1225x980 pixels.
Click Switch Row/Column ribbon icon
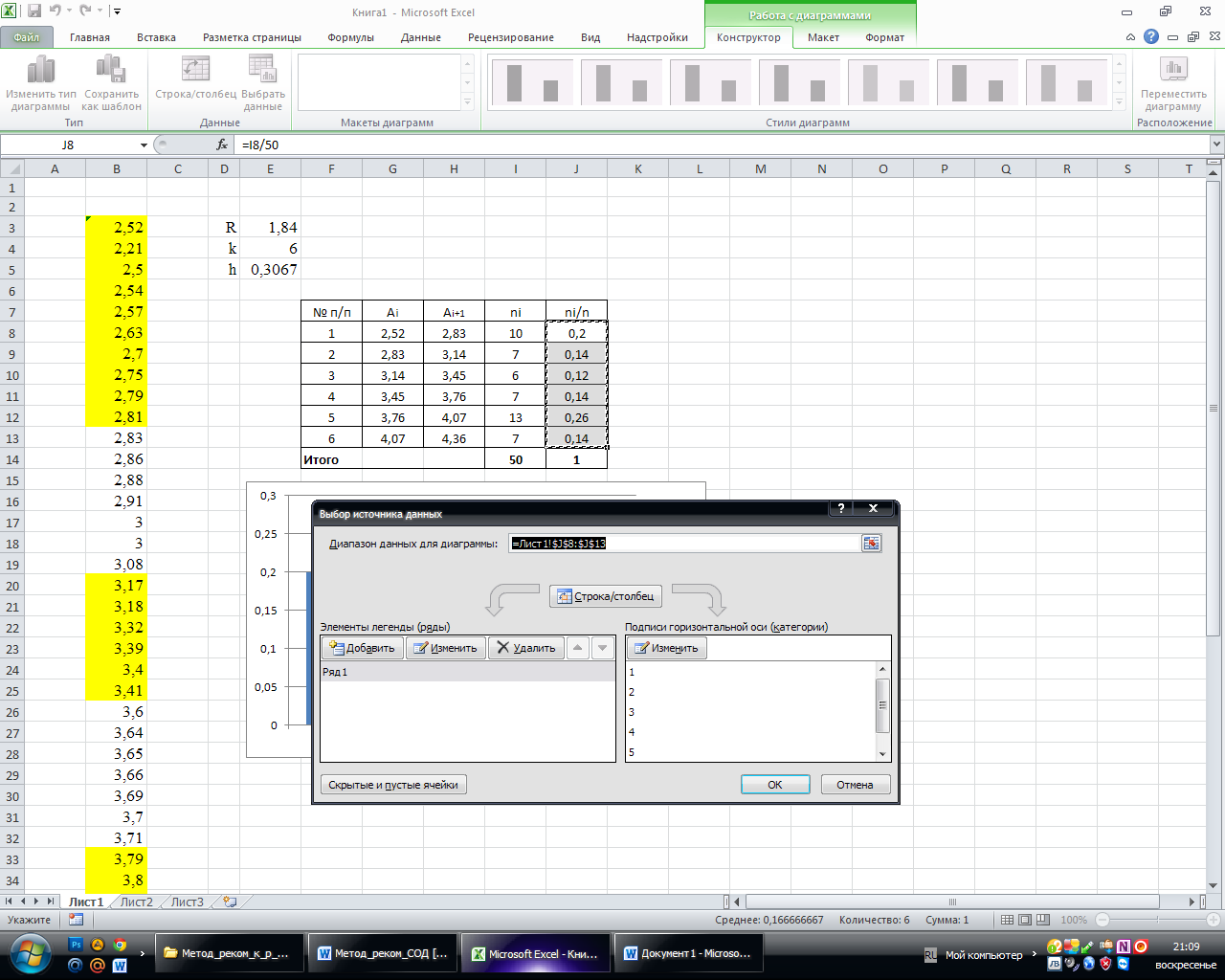[x=195, y=69]
